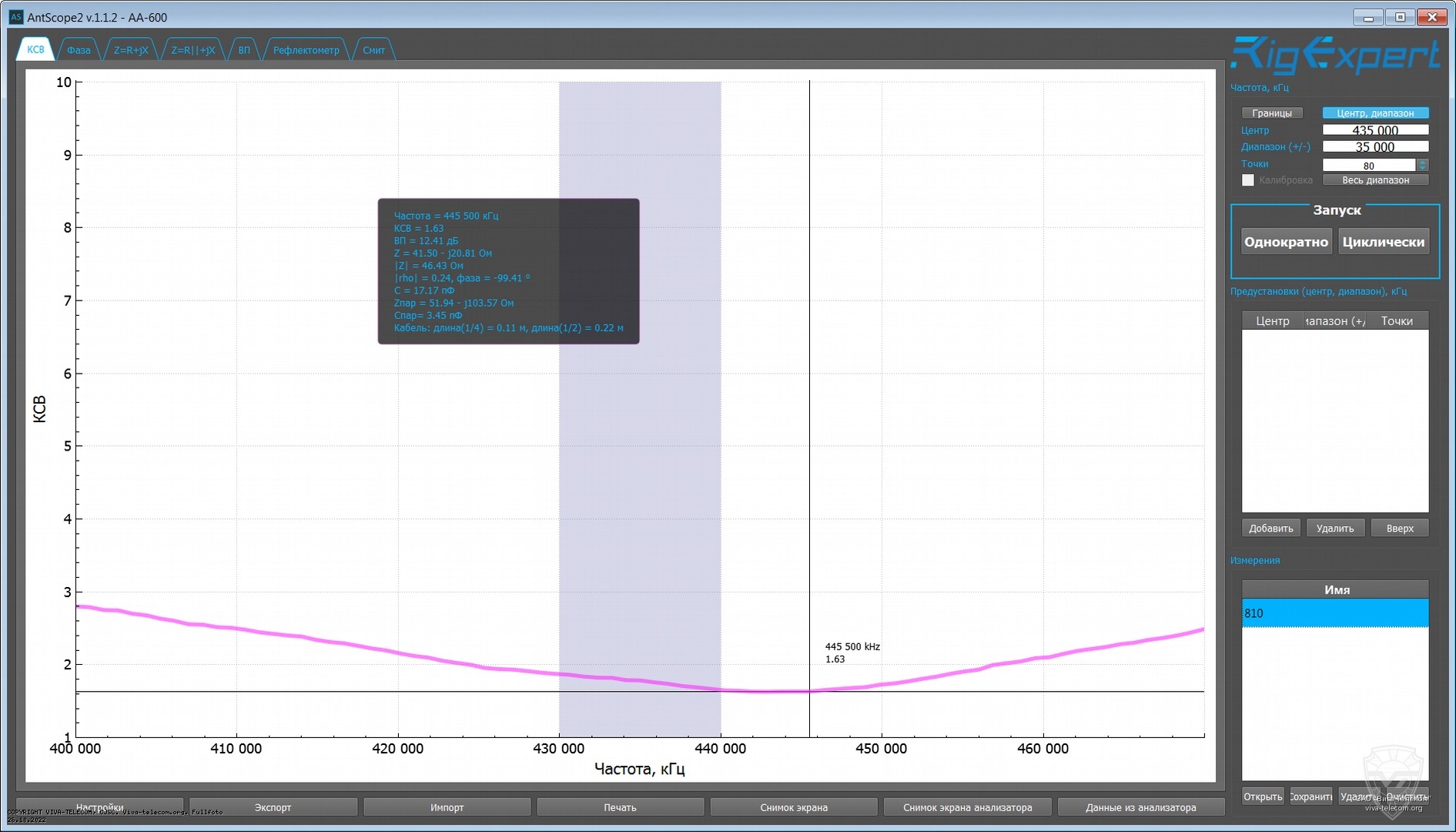The image size is (1456, 832).
Task: Start continuous sweep with Циклически
Action: coord(1383,242)
